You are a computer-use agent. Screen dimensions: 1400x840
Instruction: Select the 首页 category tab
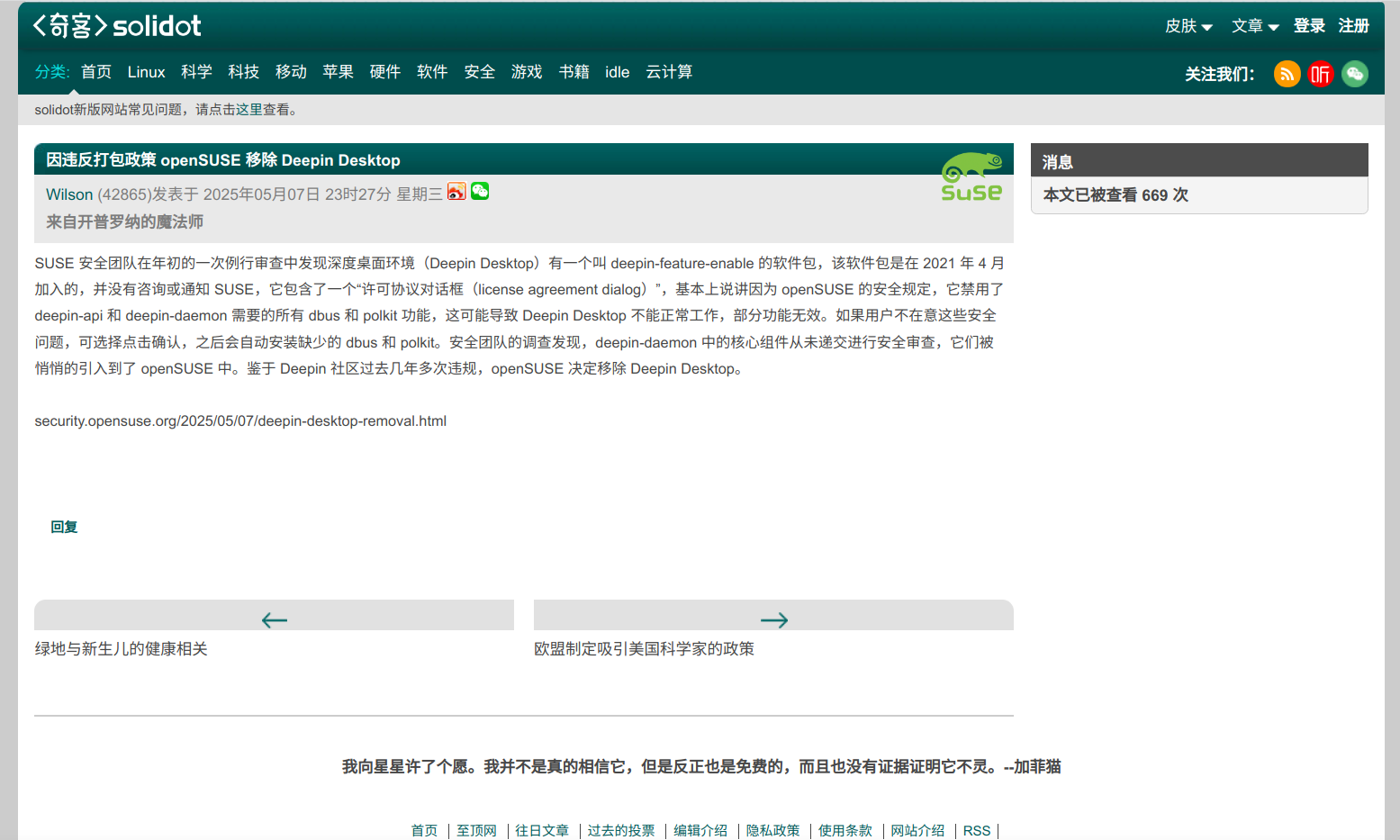(x=96, y=72)
